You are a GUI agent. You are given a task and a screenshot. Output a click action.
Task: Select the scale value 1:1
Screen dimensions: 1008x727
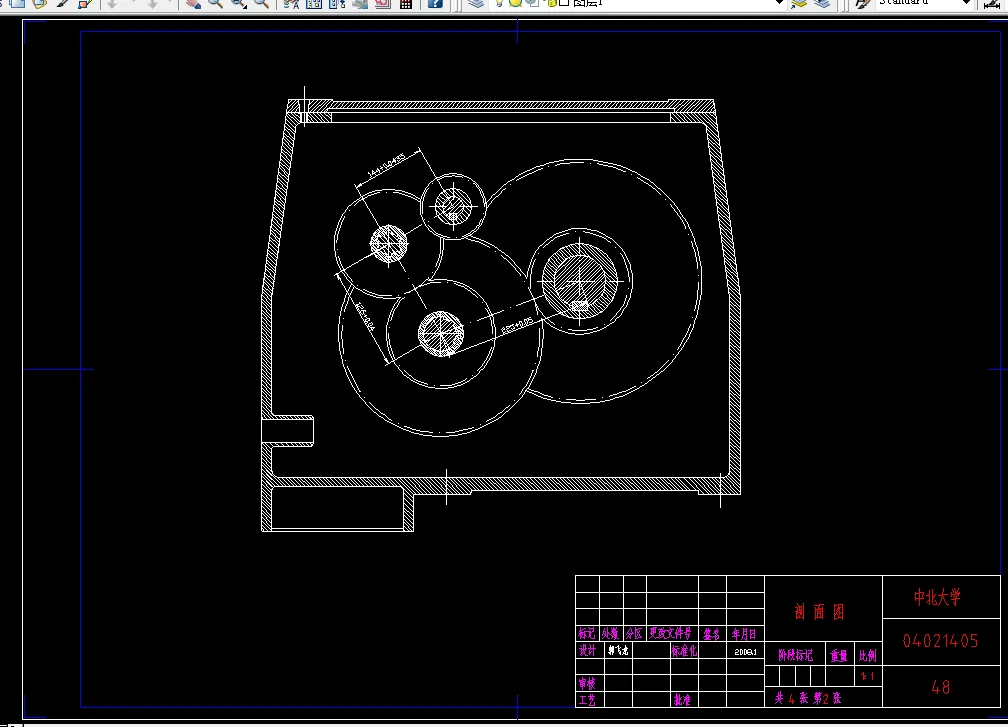point(867,676)
